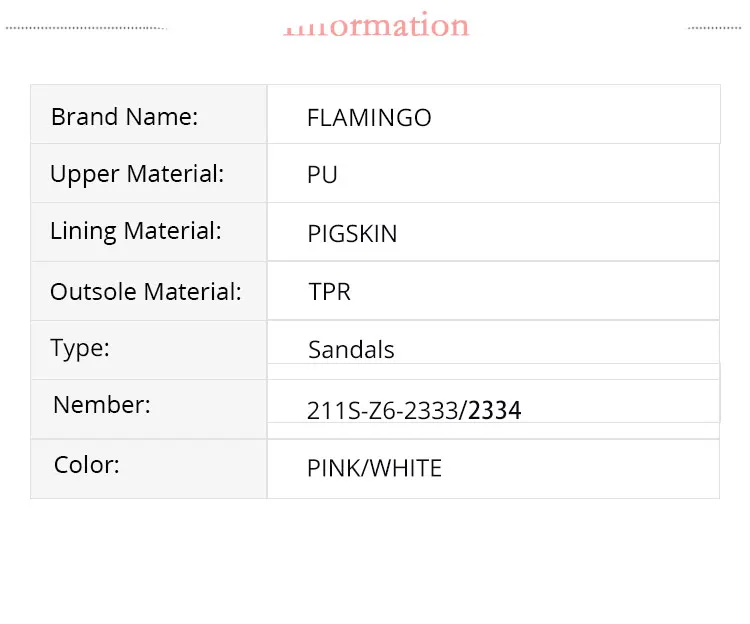
Task: Click the 211S-Z6-2333 model number text
Action: (385, 410)
